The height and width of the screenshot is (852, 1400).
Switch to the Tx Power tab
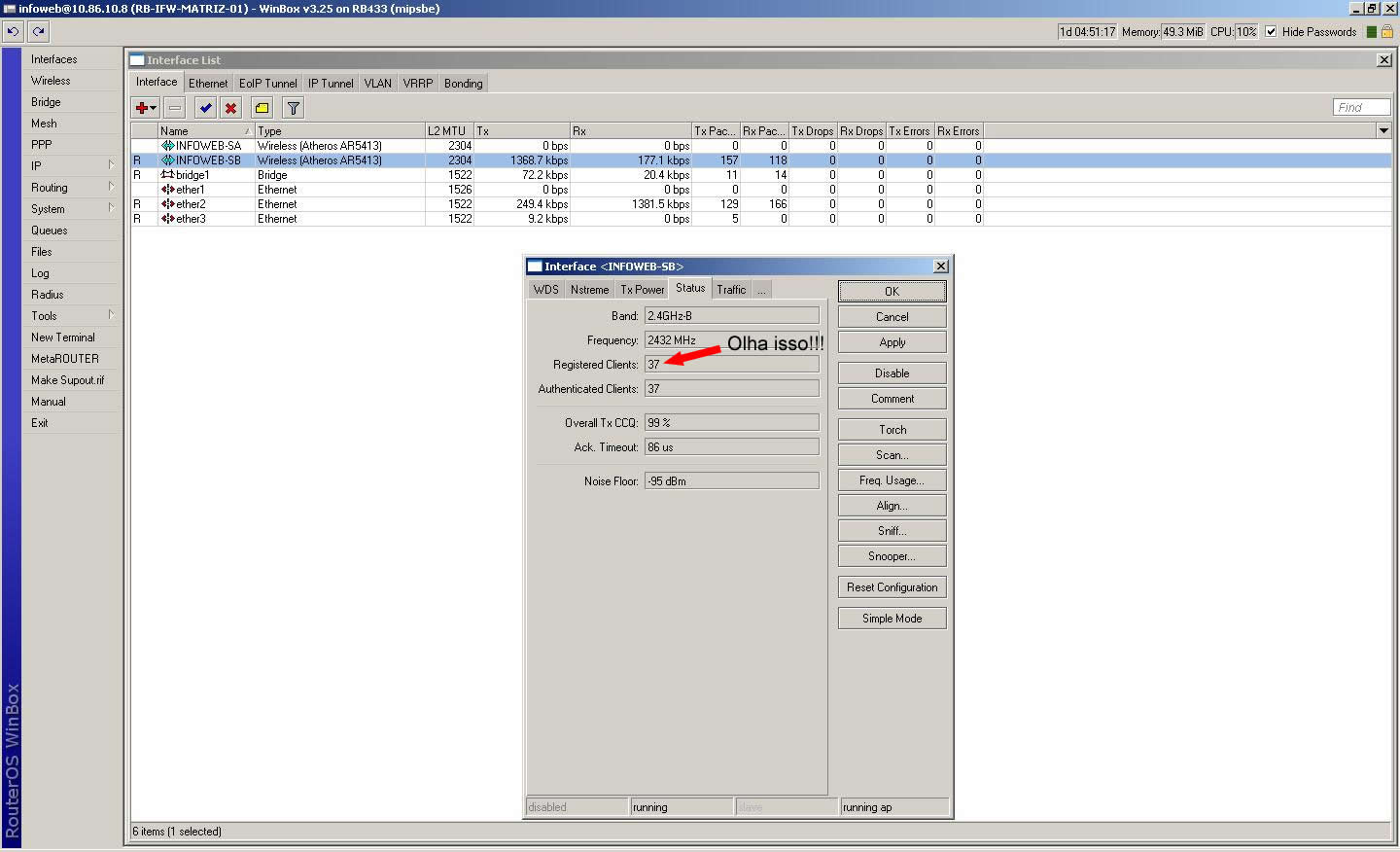click(x=642, y=290)
